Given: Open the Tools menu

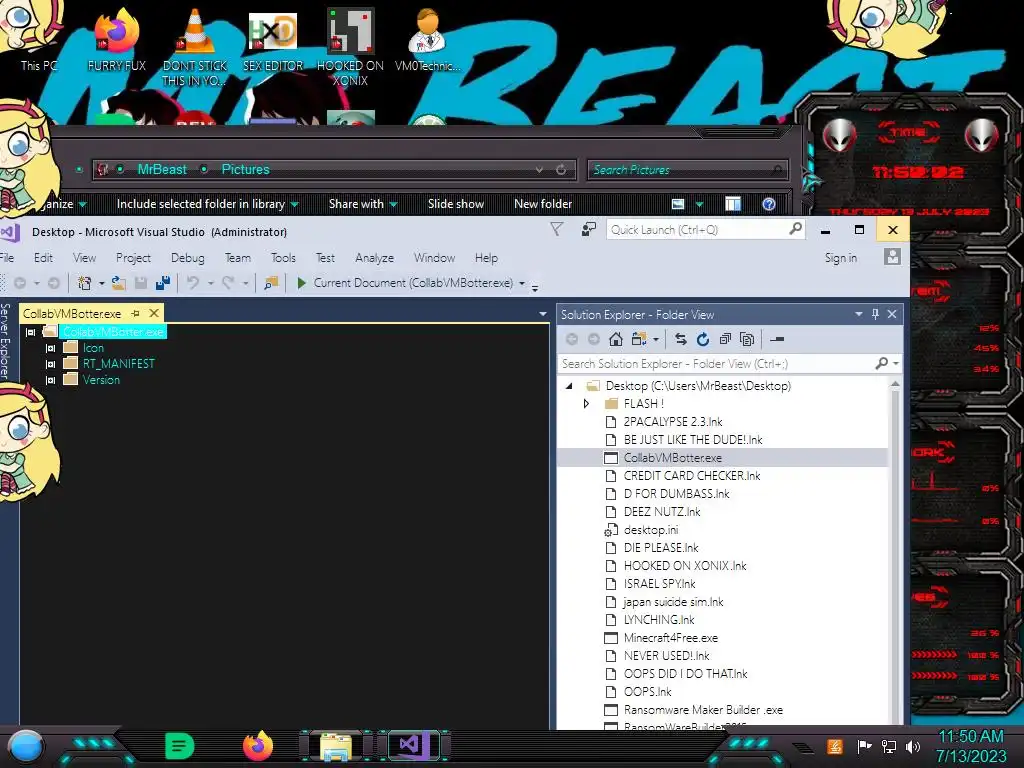Looking at the screenshot, I should [x=283, y=258].
